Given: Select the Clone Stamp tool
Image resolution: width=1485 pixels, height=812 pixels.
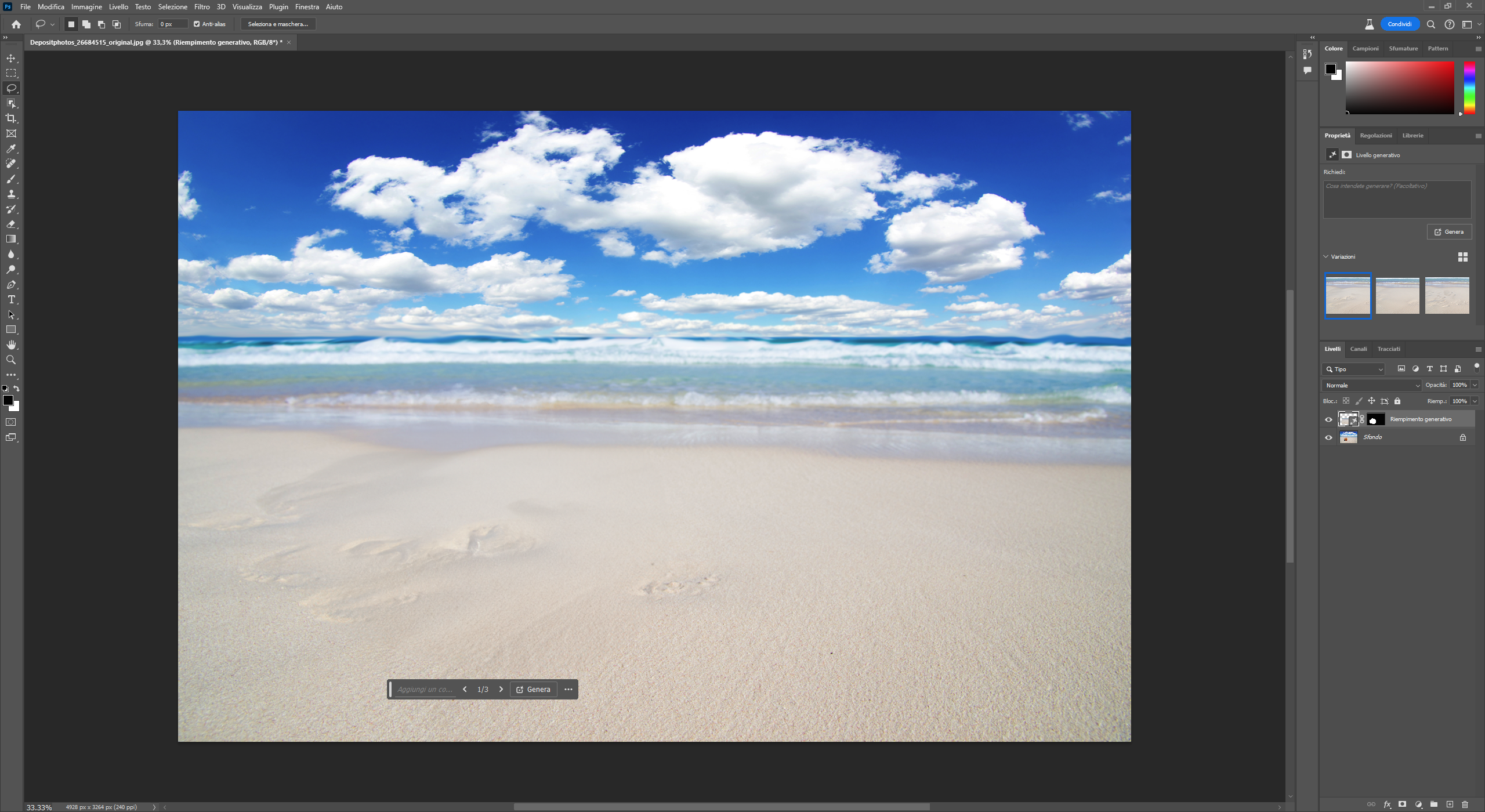Looking at the screenshot, I should (x=11, y=194).
